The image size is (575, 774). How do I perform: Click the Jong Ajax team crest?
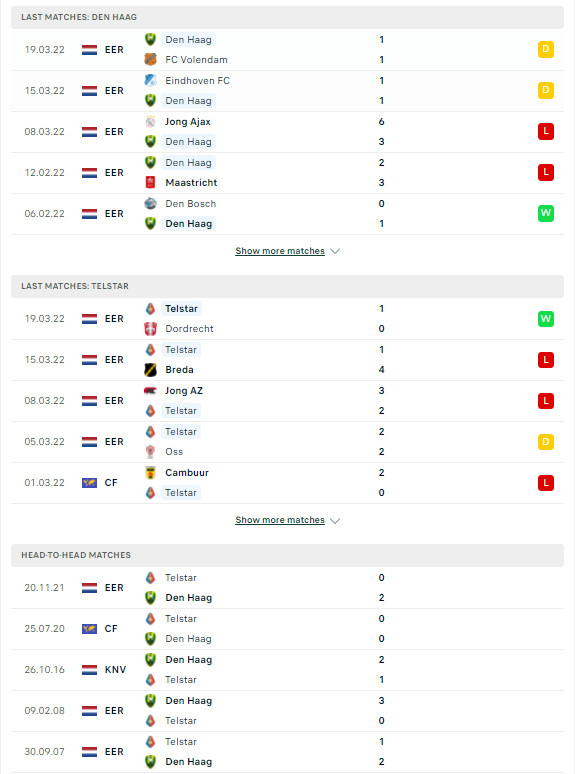coord(151,121)
